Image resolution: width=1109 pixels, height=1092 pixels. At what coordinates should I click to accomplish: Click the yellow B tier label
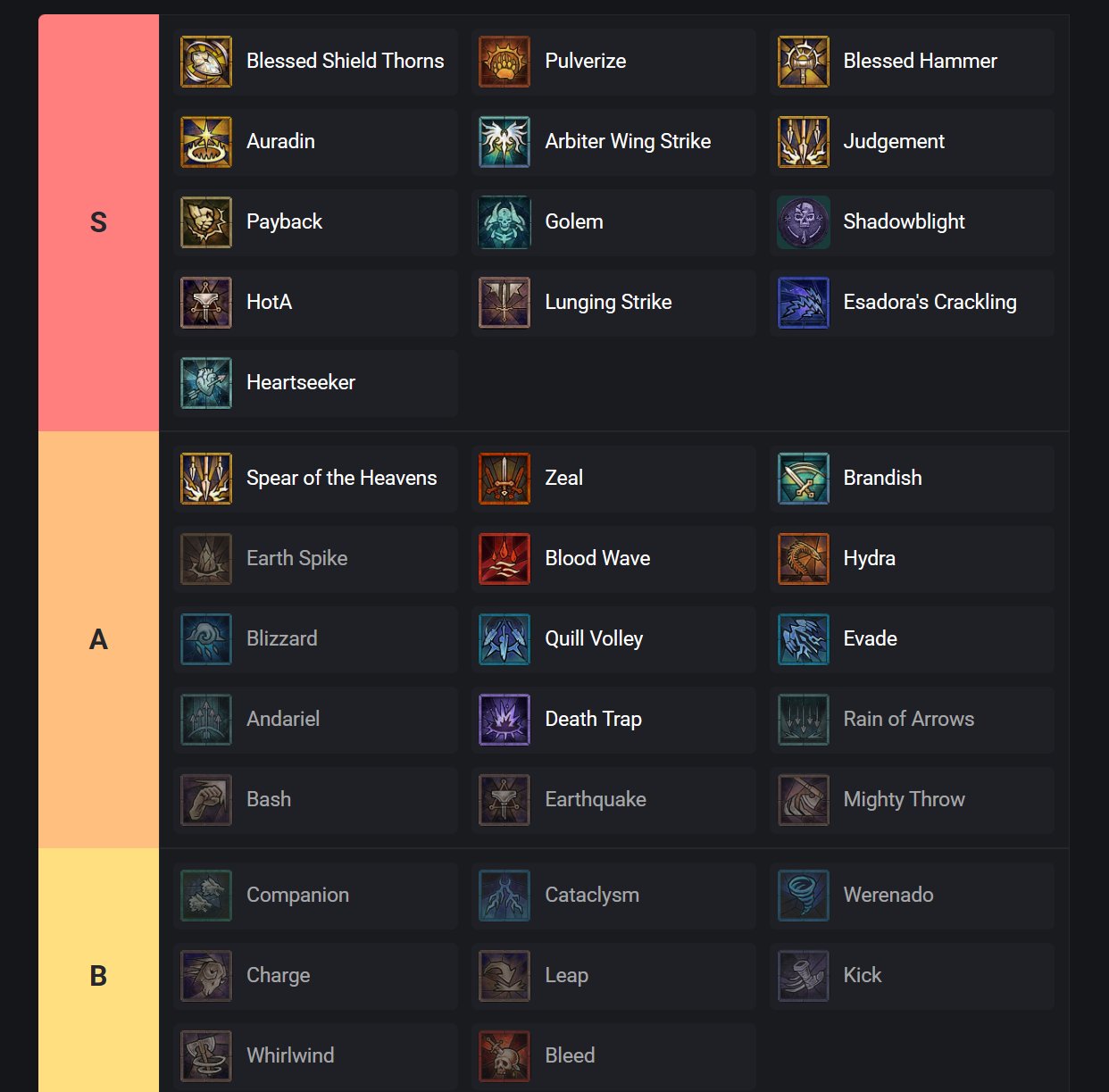pyautogui.click(x=98, y=975)
